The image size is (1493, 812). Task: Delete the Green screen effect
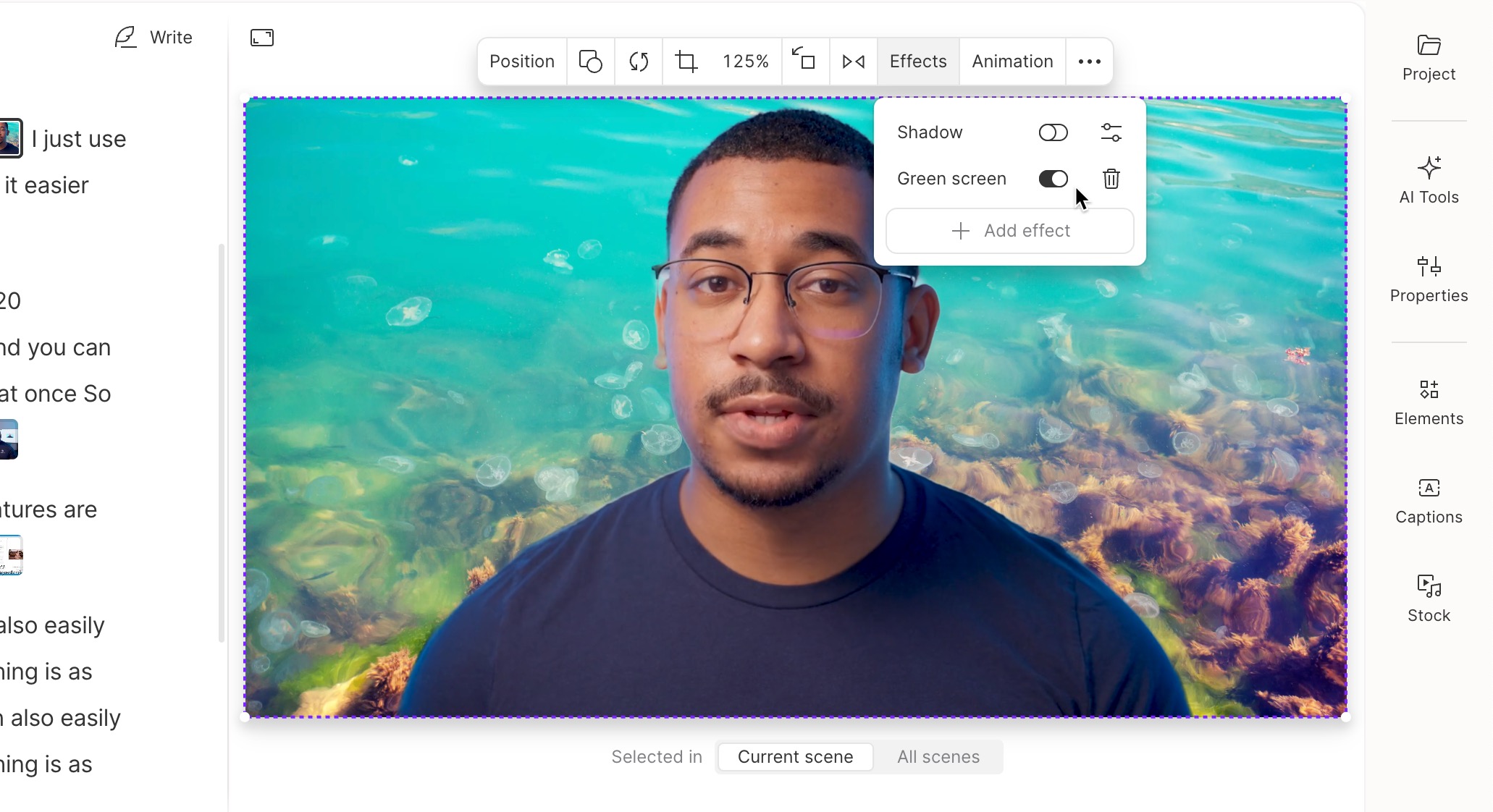click(x=1111, y=179)
